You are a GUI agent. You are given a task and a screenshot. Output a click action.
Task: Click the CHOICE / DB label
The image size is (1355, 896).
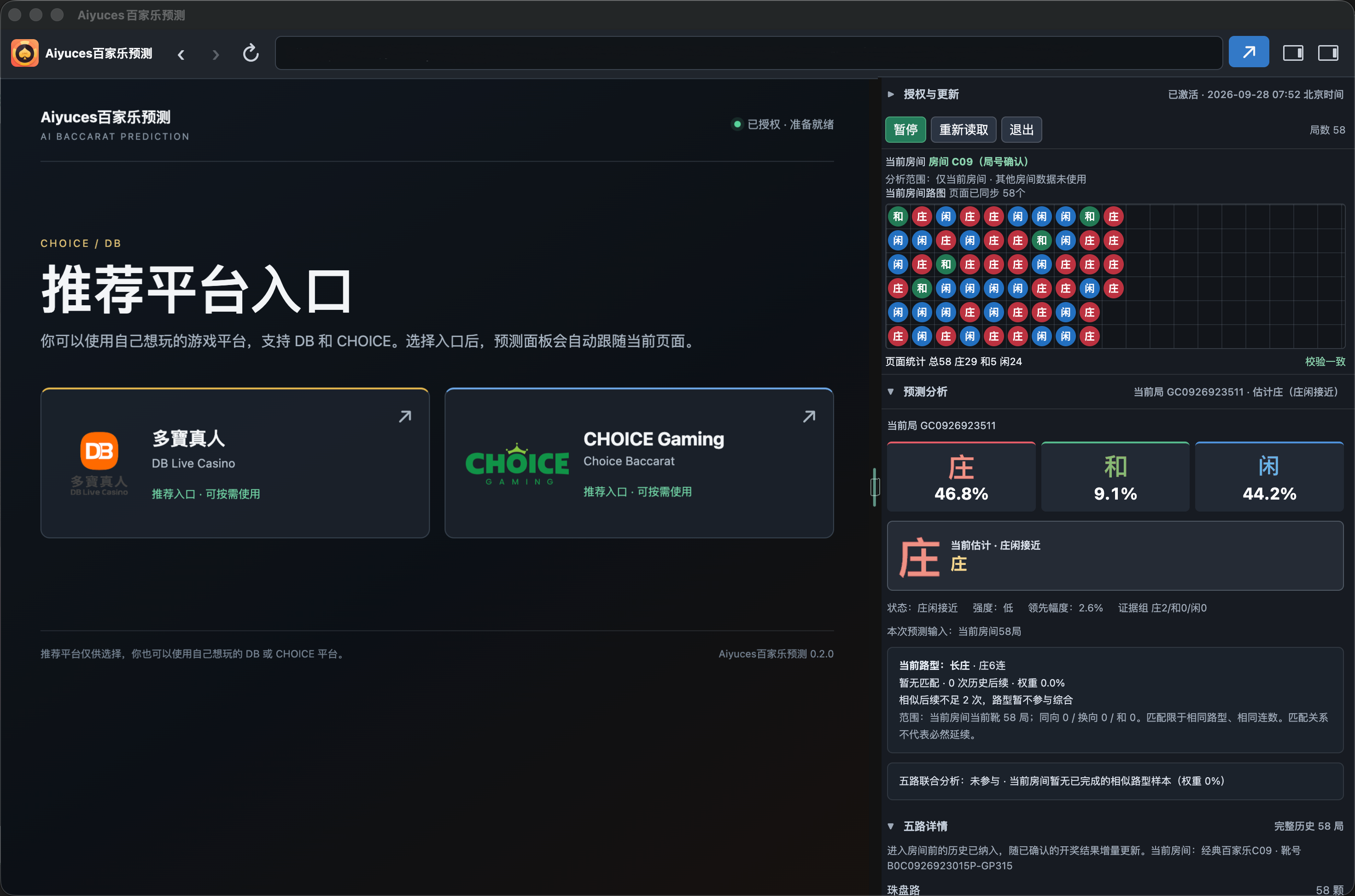tap(81, 244)
